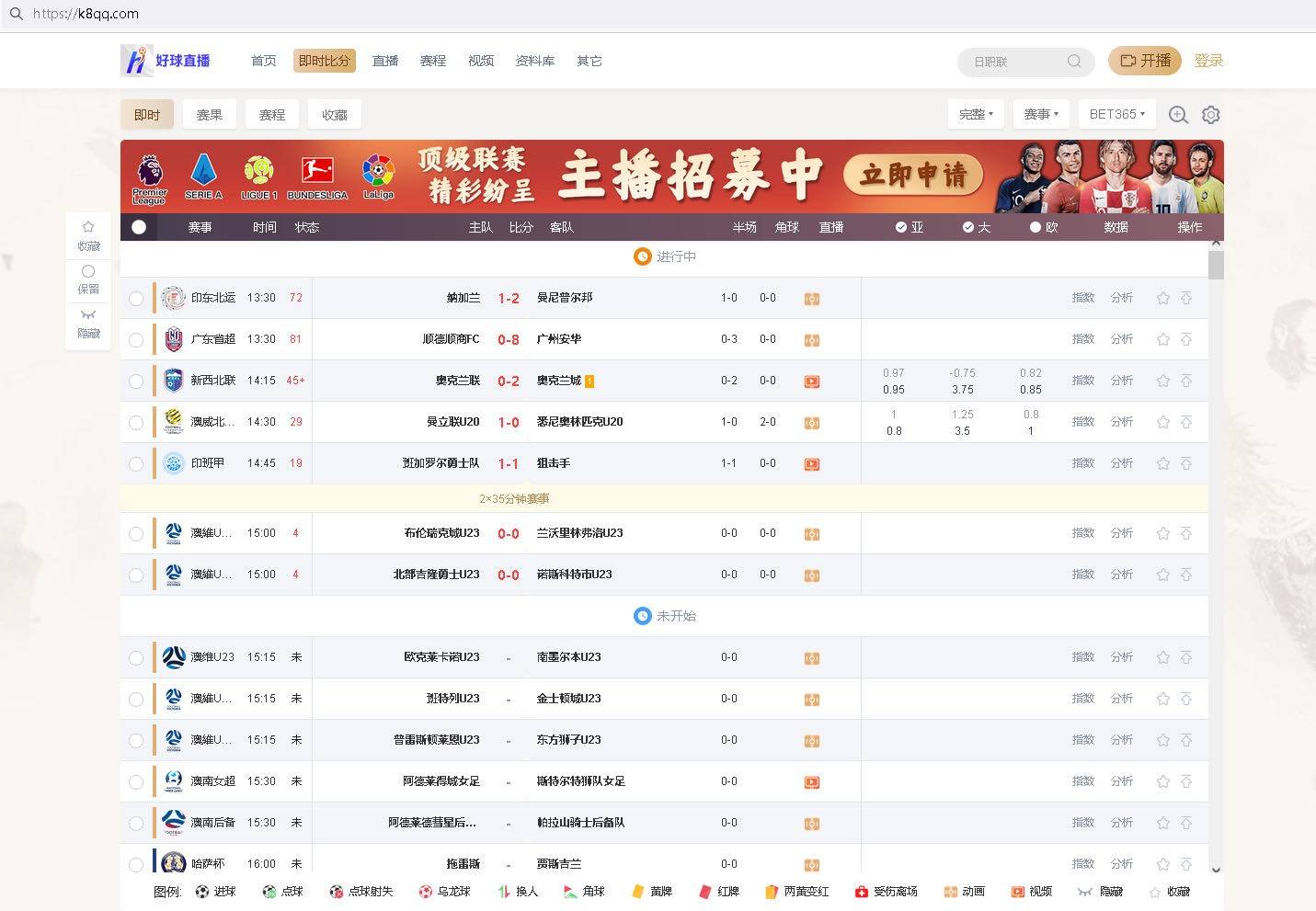Open the magnifier zoom icon beside BET365
The height and width of the screenshot is (911, 1316).
click(1178, 115)
